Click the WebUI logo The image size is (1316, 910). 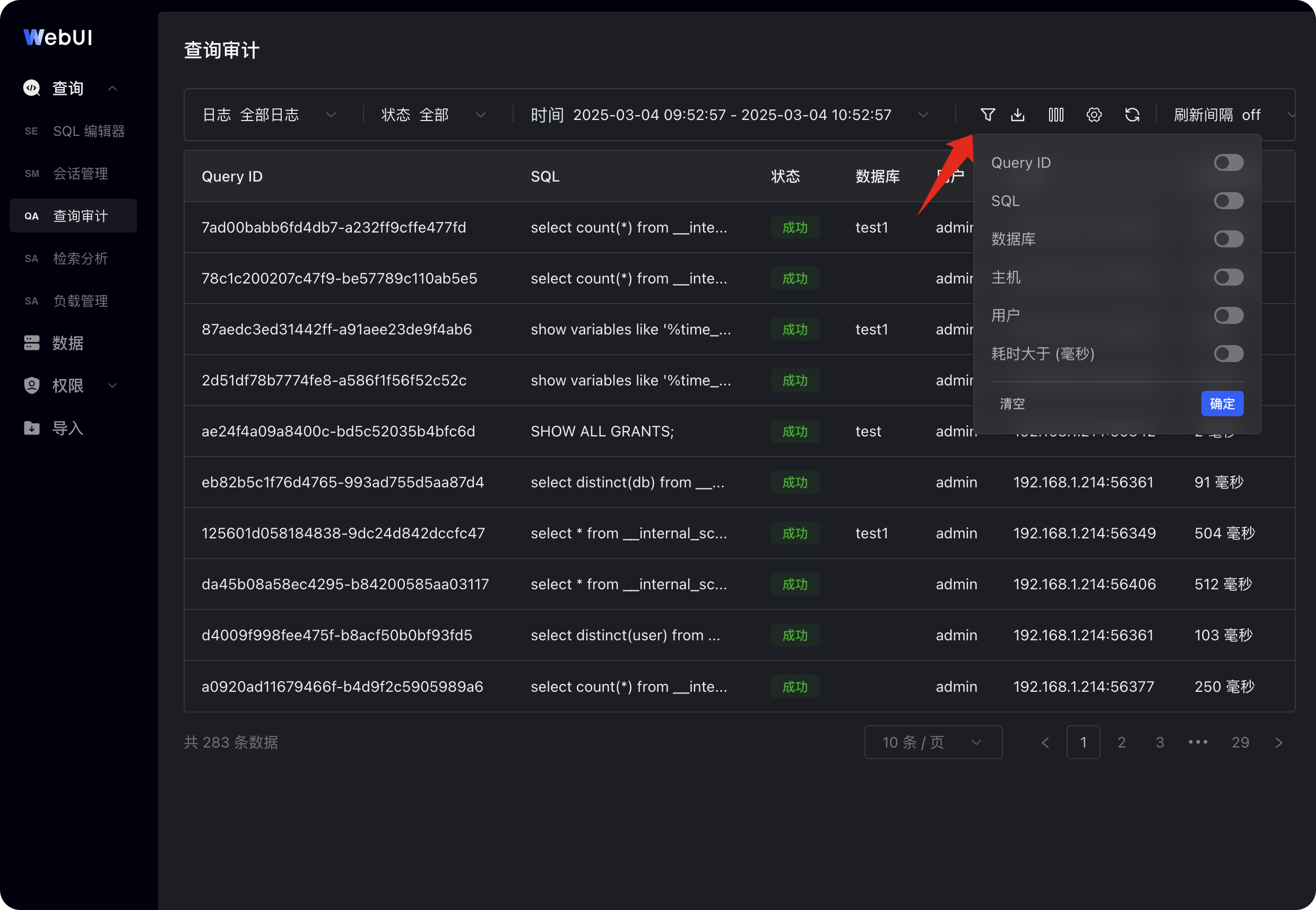[57, 37]
